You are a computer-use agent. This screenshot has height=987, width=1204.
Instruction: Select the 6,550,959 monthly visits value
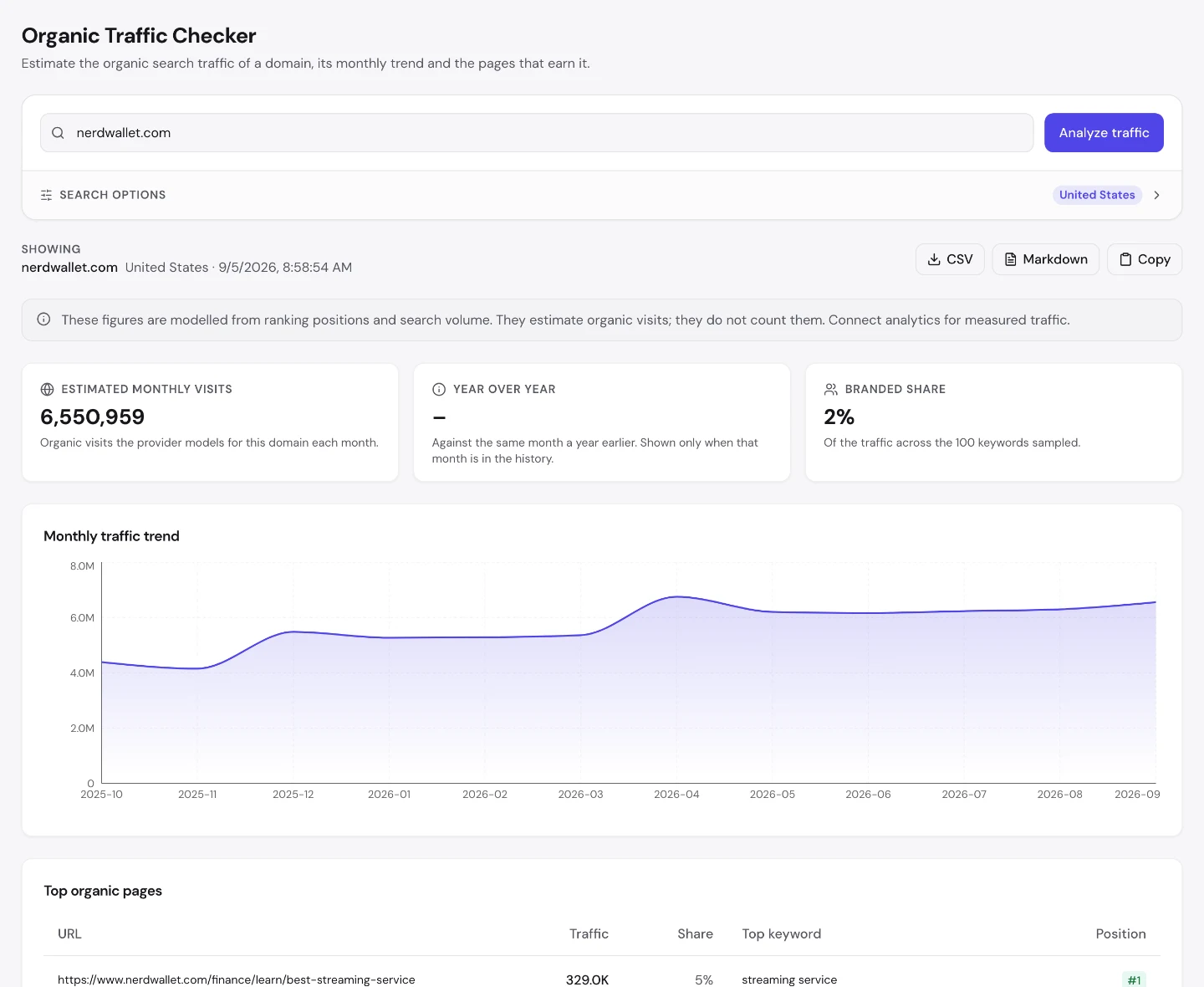[92, 417]
